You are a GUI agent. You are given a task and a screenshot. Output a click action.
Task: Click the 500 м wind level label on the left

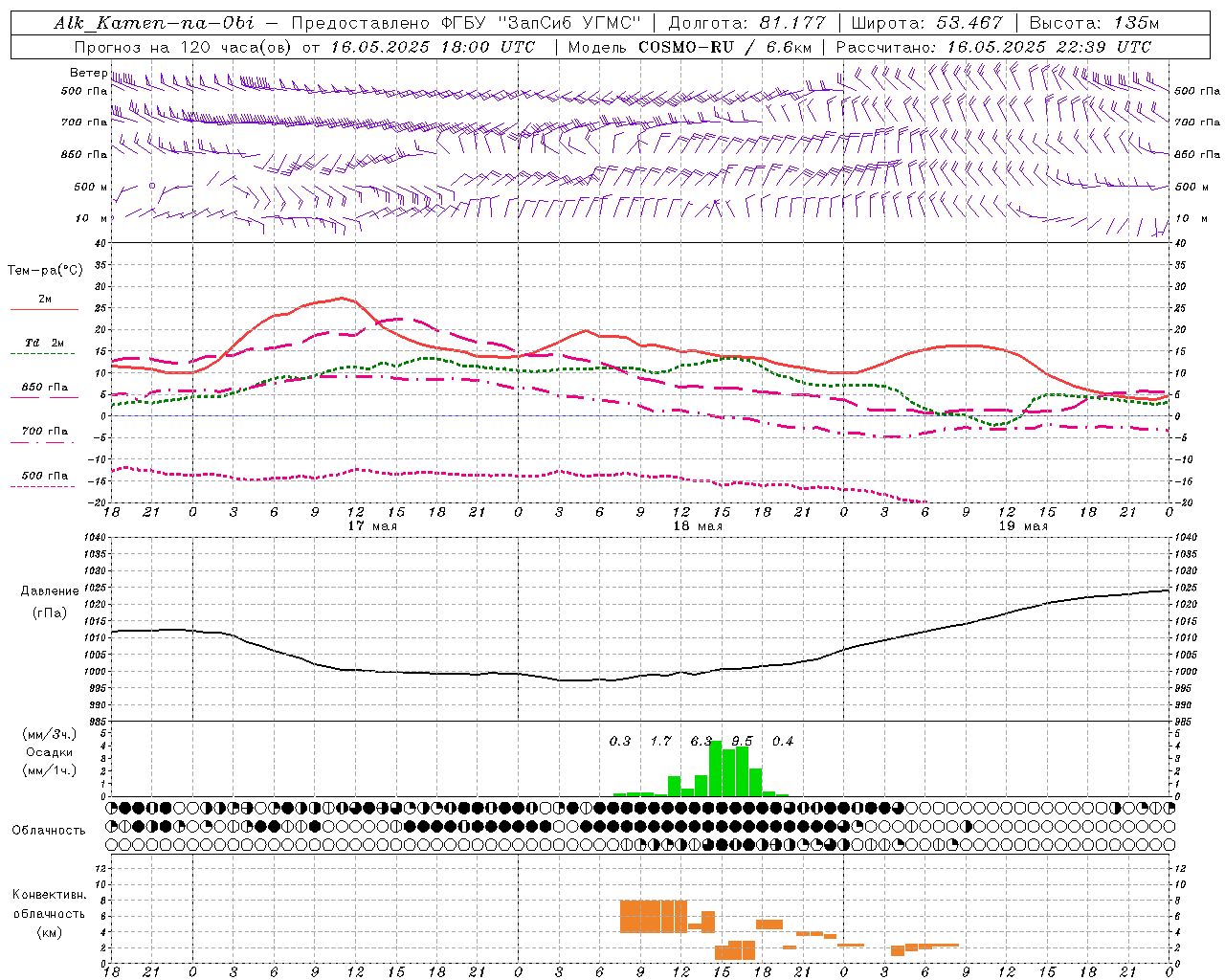[91, 187]
